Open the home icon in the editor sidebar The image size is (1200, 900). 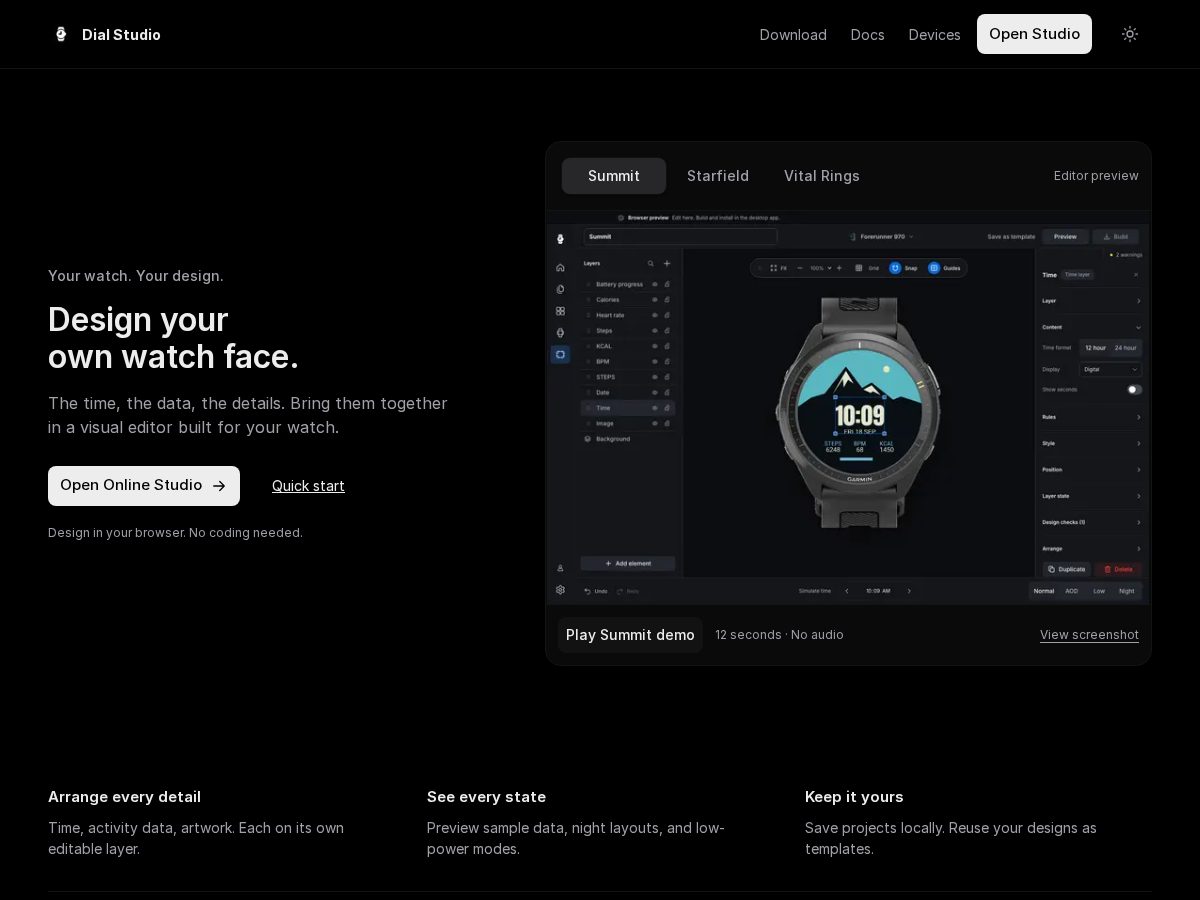click(x=560, y=267)
